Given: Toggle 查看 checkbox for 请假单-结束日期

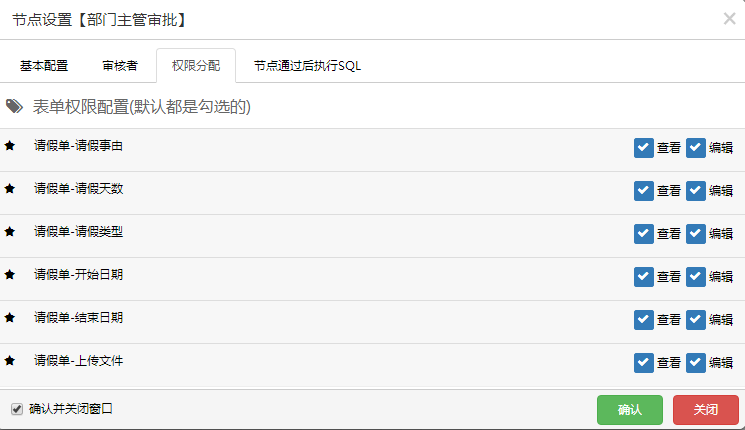Looking at the screenshot, I should click(644, 320).
